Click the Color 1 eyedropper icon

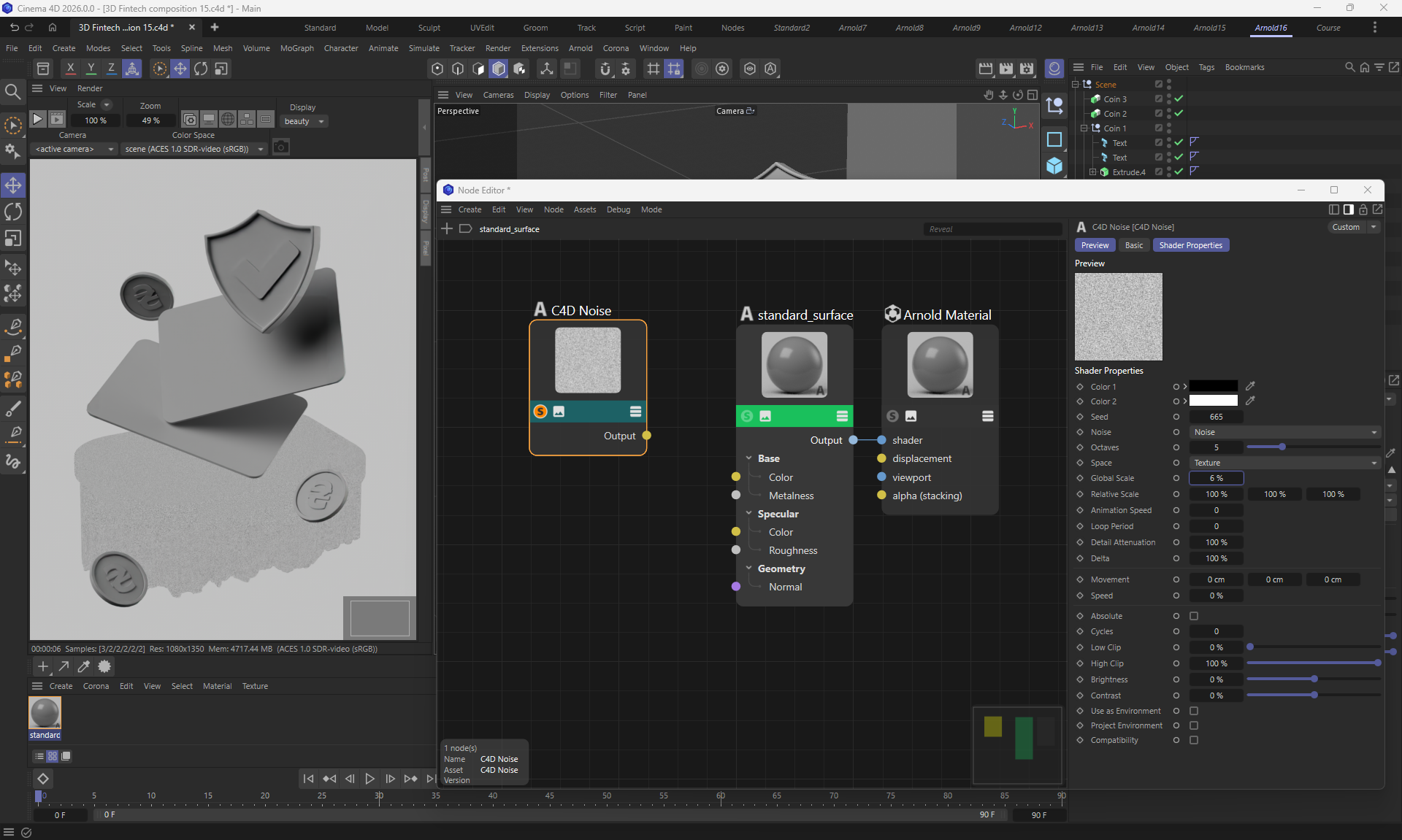click(1250, 386)
